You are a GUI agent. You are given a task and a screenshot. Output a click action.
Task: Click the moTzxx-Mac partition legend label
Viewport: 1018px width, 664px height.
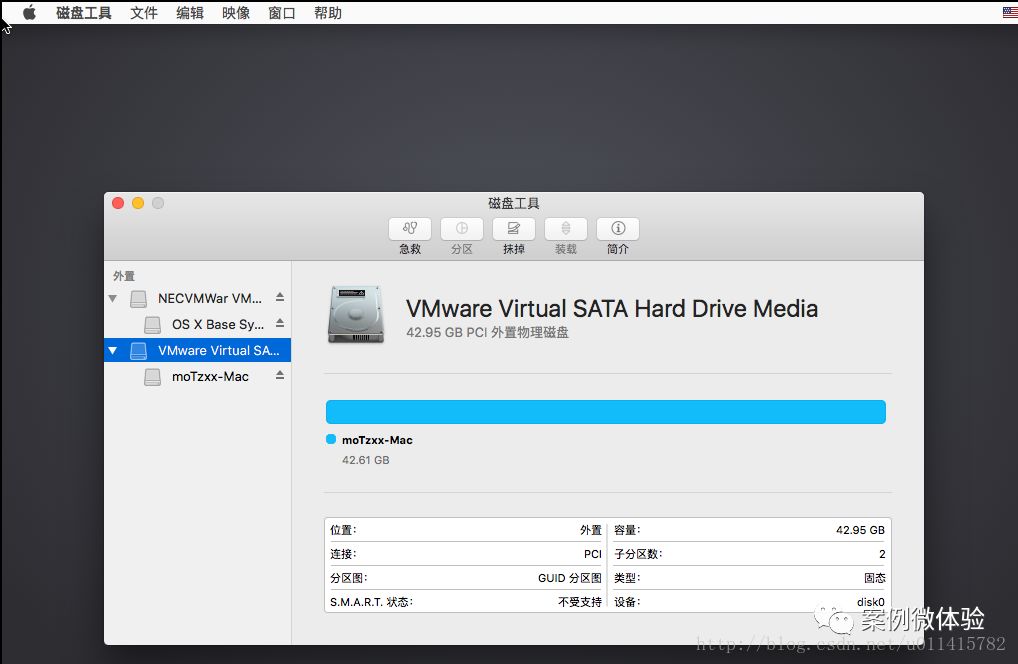point(377,440)
